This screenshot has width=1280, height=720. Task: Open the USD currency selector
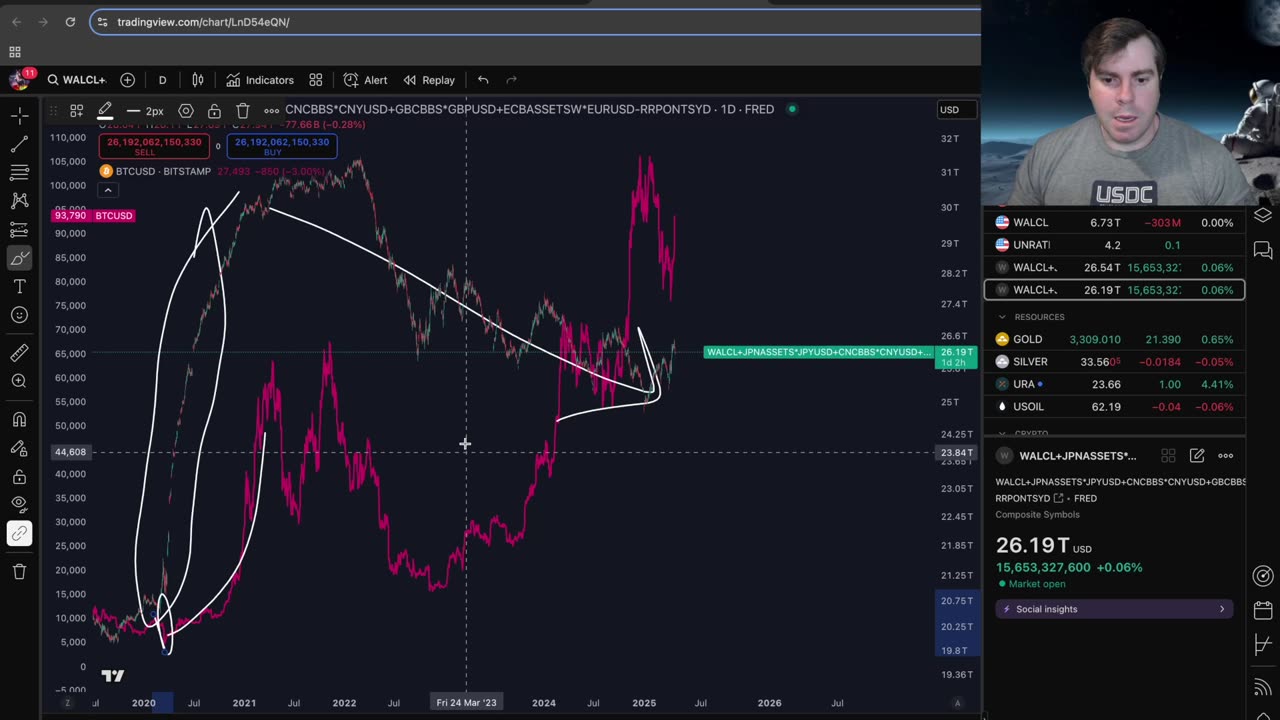(x=957, y=110)
